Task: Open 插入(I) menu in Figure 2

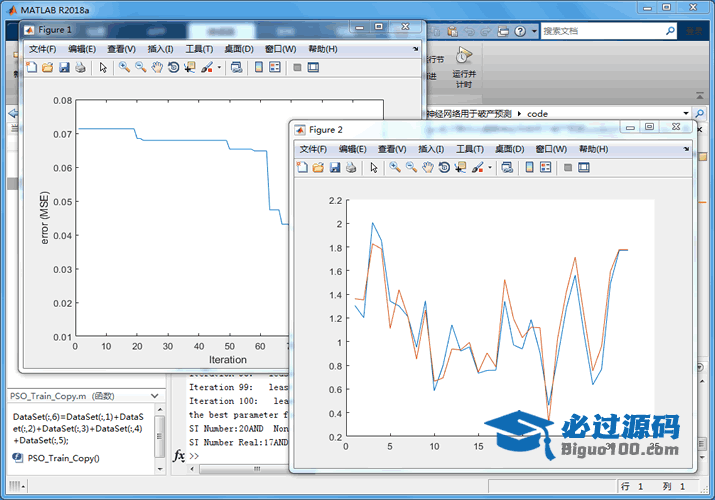Action: pos(431,149)
